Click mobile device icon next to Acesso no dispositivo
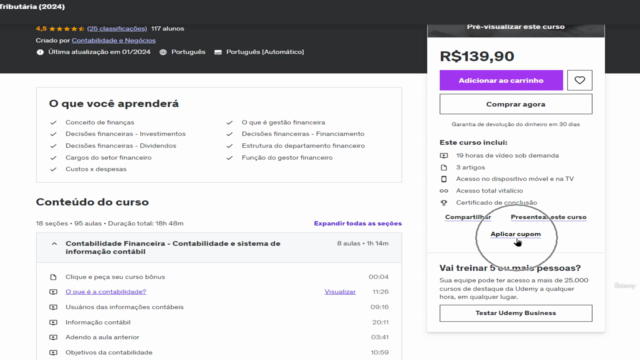This screenshot has width=640, height=360. pos(444,179)
